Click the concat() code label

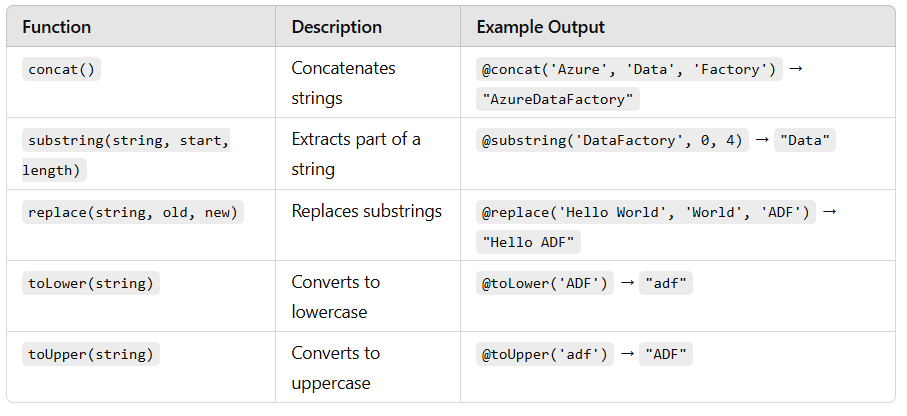click(61, 69)
